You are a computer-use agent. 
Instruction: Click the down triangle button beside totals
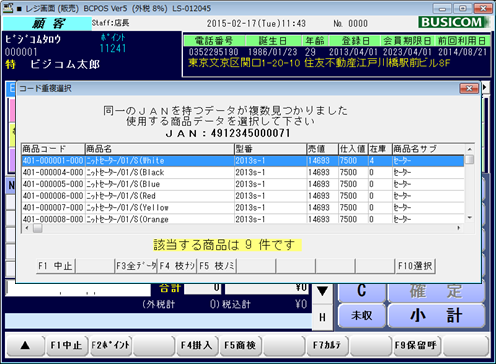pos(322,292)
